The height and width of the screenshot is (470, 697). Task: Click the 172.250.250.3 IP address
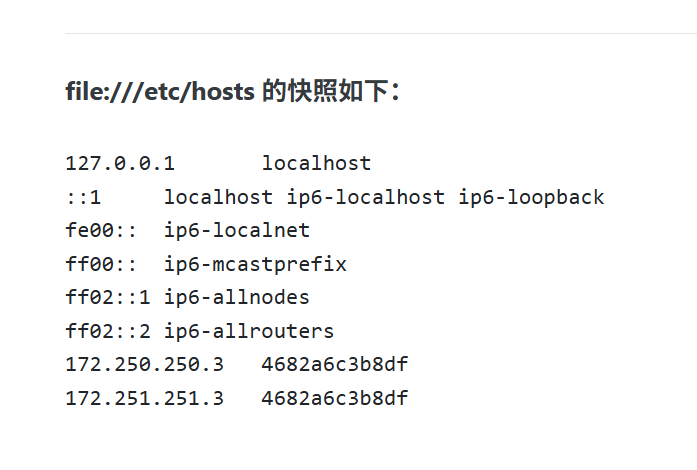[x=144, y=364]
